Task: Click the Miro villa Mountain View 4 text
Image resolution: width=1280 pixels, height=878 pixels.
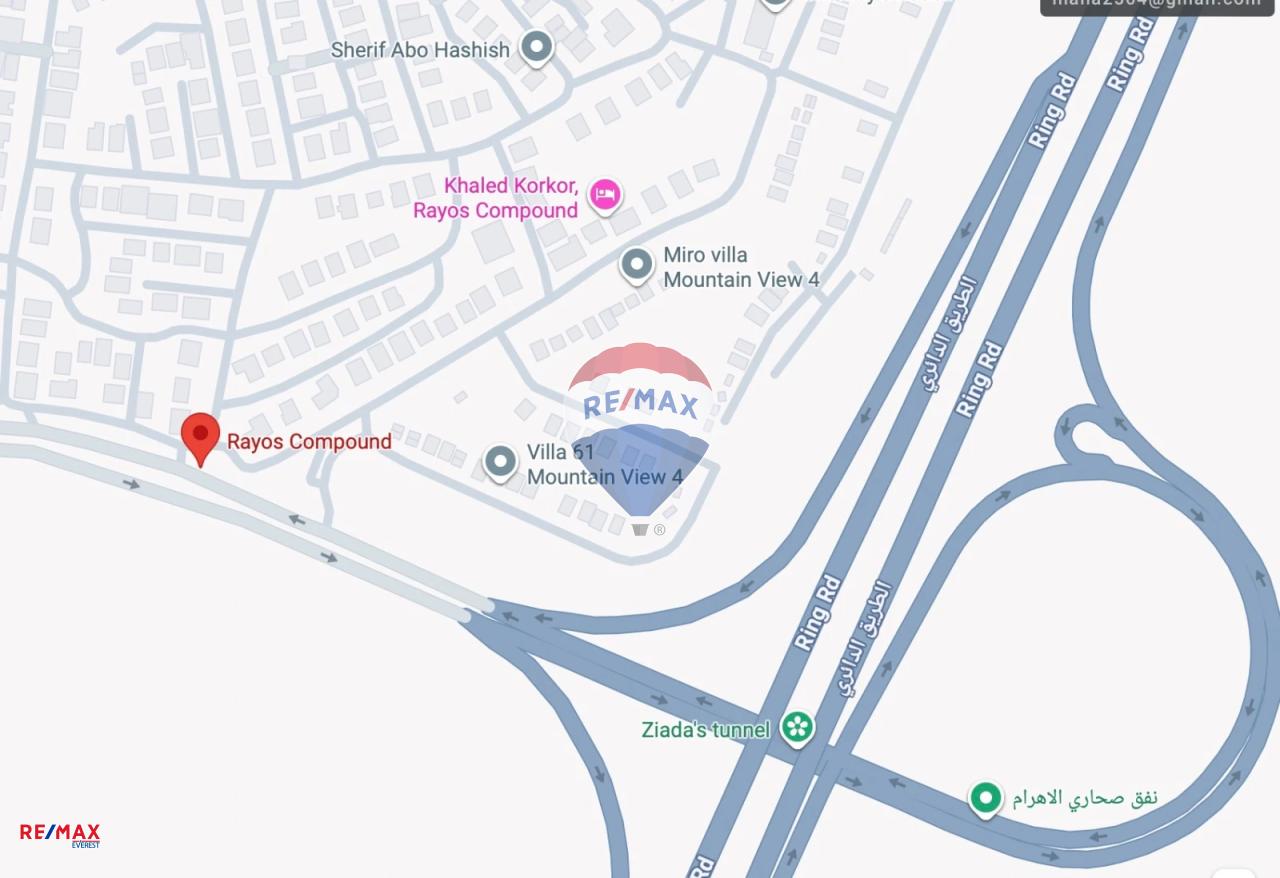Action: (x=741, y=267)
